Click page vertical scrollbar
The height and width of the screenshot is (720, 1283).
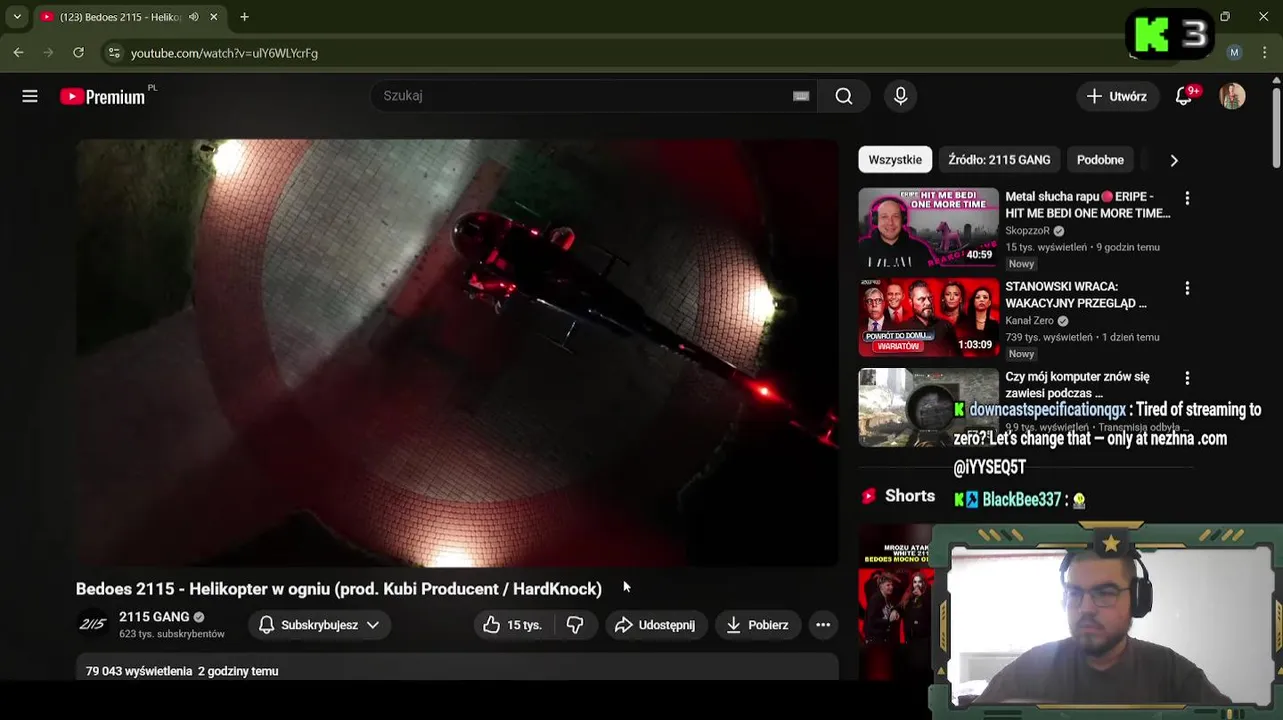1276,130
